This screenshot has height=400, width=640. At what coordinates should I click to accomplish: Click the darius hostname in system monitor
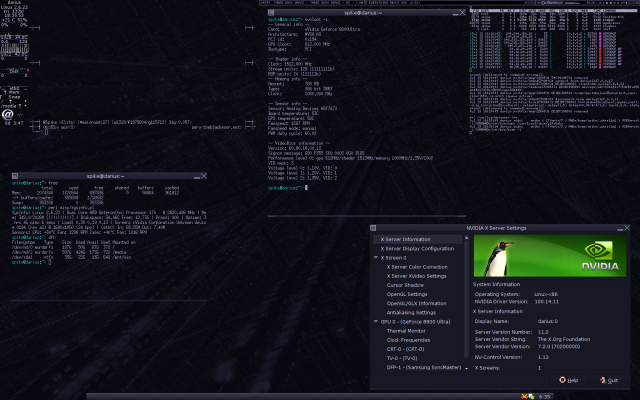point(14,2)
